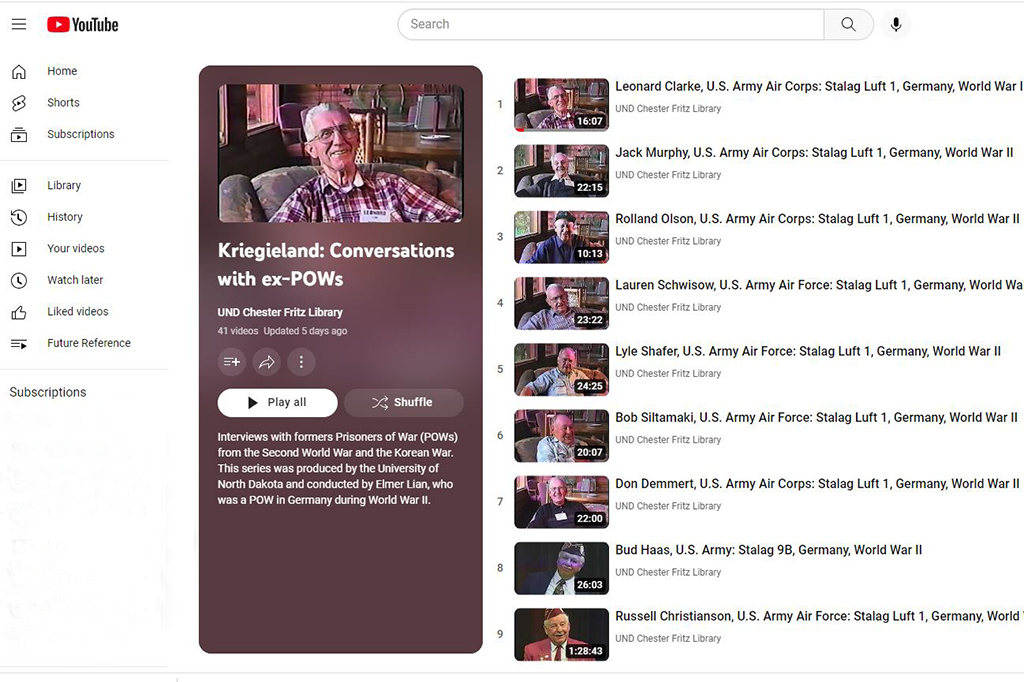Image resolution: width=1024 pixels, height=682 pixels.
Task: Click the Play all button
Action: [278, 402]
